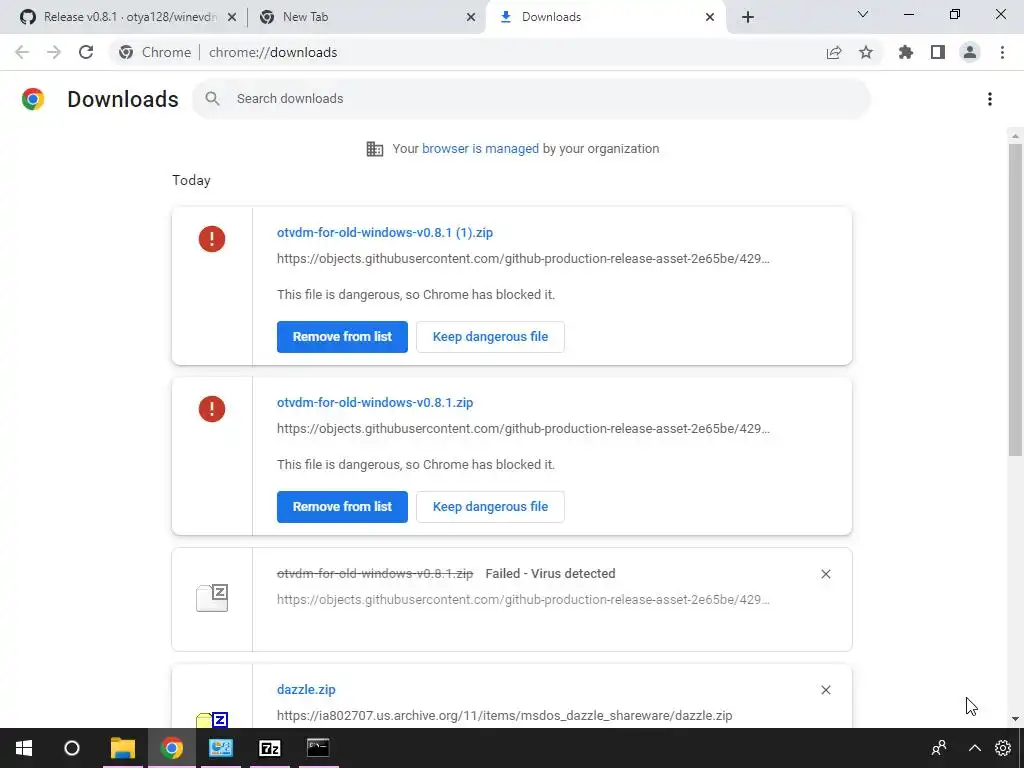Image resolution: width=1024 pixels, height=768 pixels.
Task: Click the Chrome logo beside Downloads heading
Action: coord(33,99)
